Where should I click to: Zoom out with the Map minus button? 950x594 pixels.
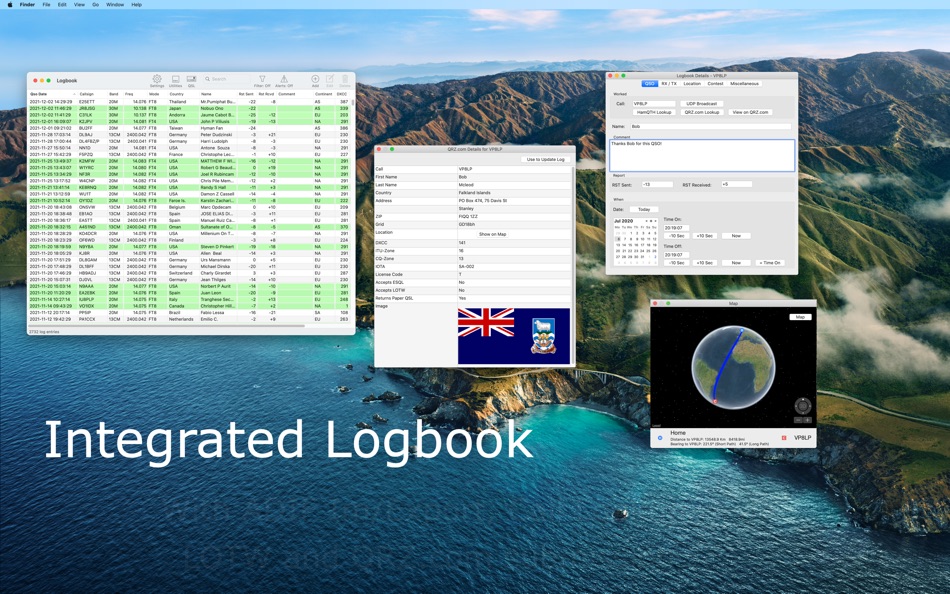point(798,420)
